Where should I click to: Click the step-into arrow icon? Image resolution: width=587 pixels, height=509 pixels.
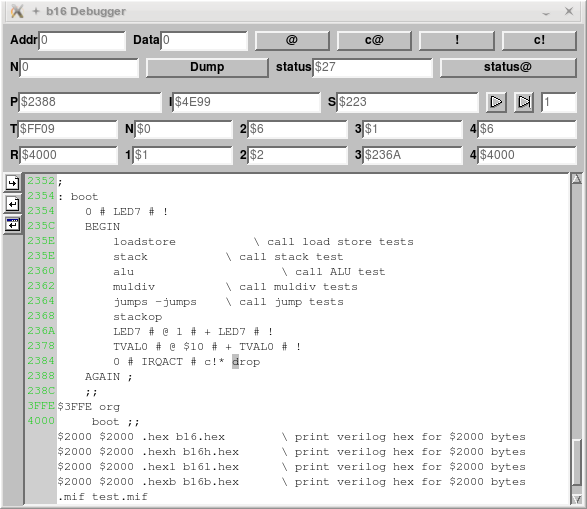click(x=13, y=183)
